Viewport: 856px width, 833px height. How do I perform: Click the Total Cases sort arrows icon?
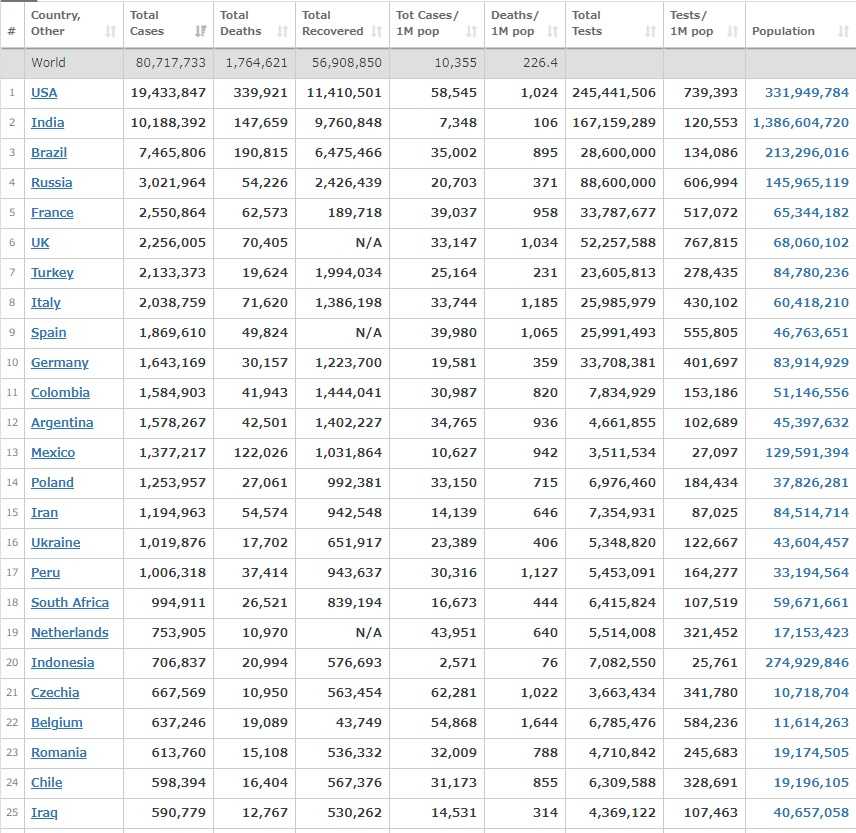click(x=201, y=32)
